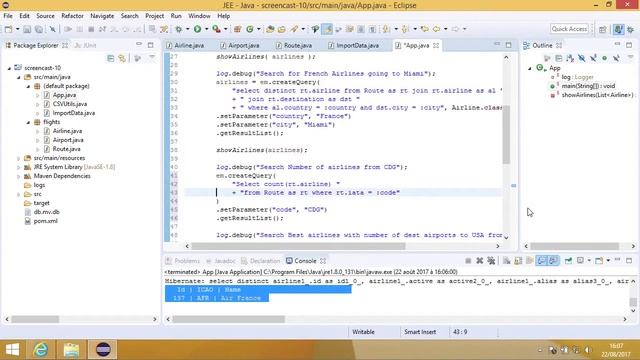Switch to the ImportData.java editor tab

(x=358, y=45)
